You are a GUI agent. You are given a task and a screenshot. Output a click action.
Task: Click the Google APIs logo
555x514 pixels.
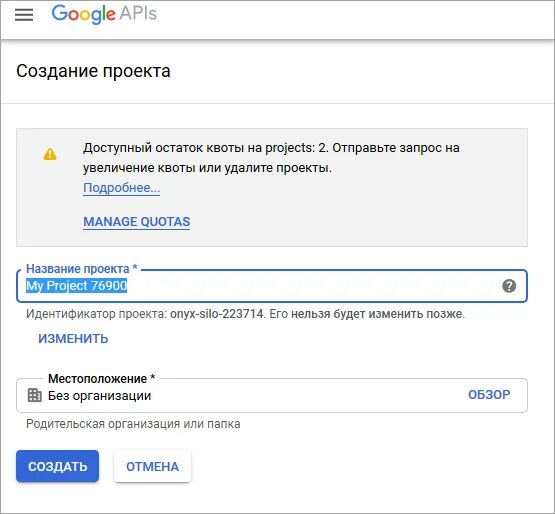(104, 14)
